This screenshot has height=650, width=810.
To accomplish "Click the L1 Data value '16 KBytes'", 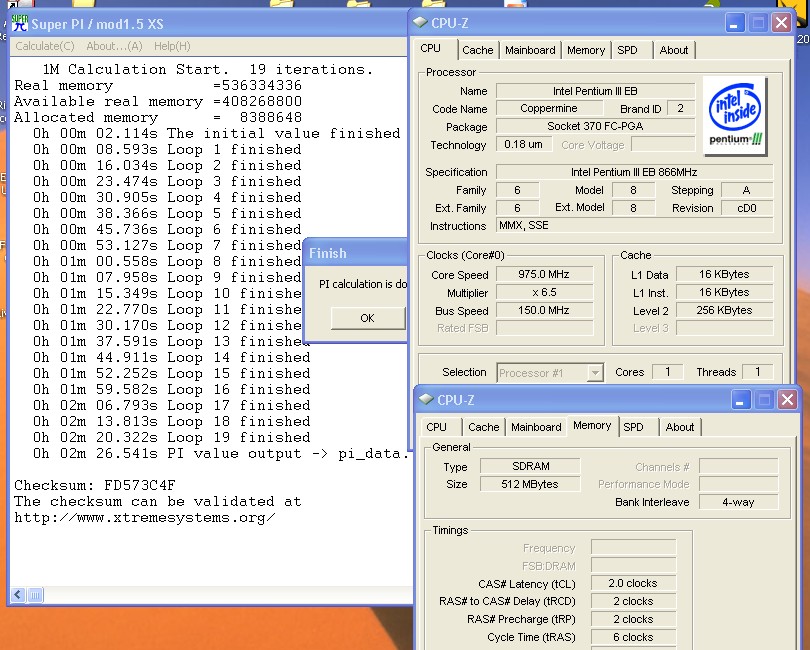I will click(724, 274).
